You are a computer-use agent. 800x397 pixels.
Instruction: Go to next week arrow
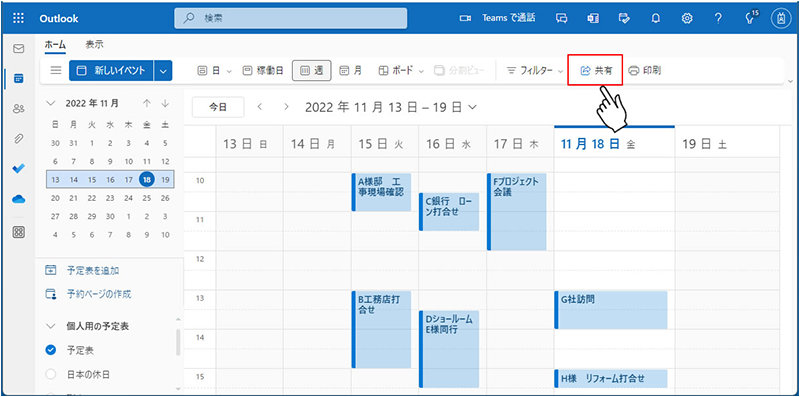286,107
